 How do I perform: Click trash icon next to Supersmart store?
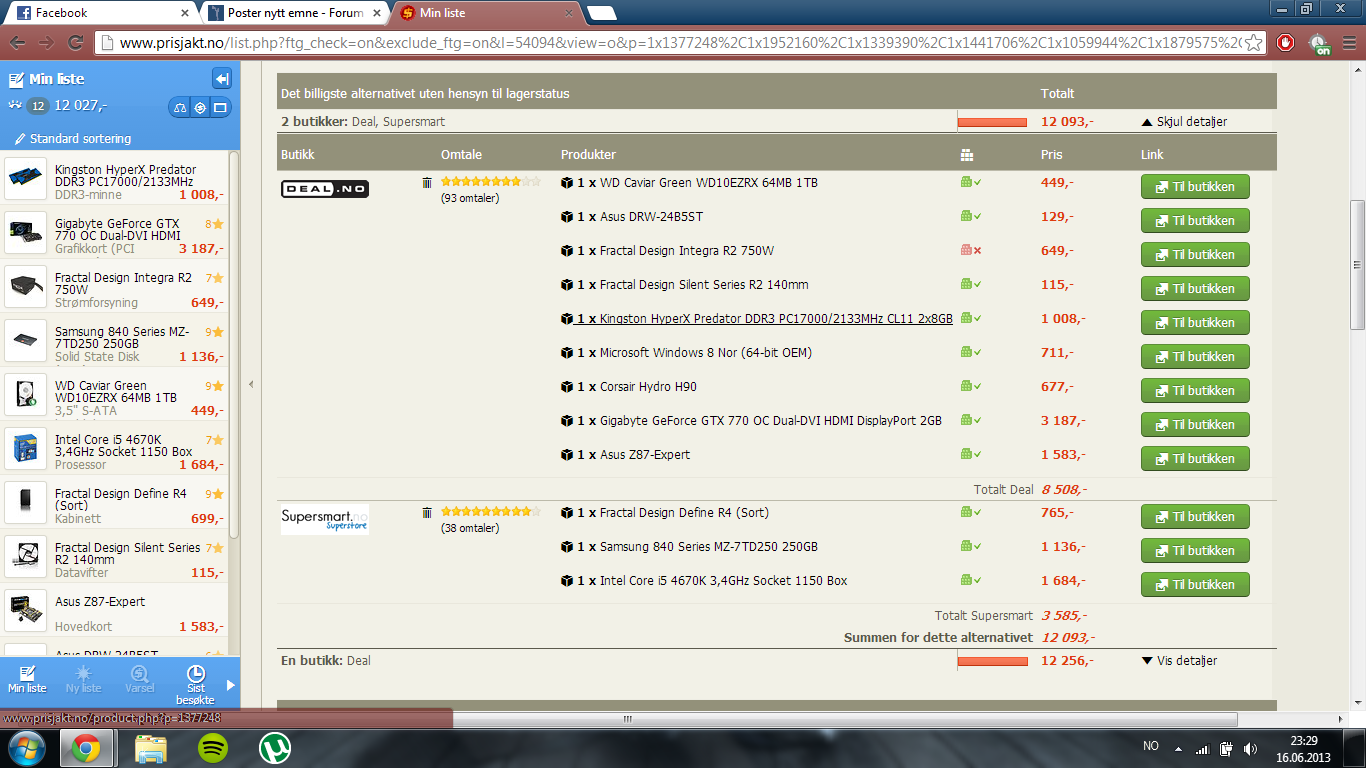[427, 513]
